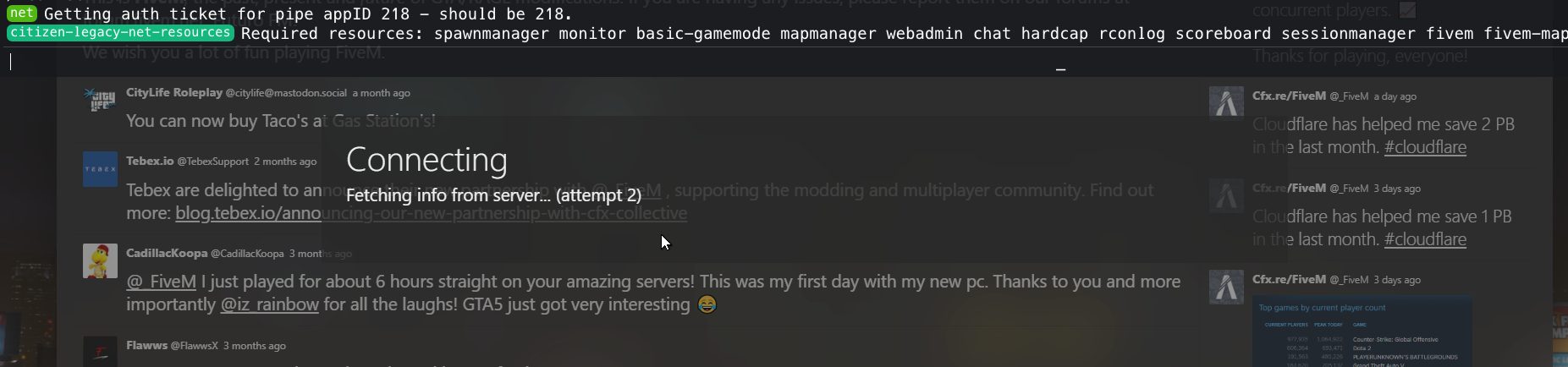1568x367 pixels.
Task: Open the @iz_rainbow mention link
Action: pos(269,304)
